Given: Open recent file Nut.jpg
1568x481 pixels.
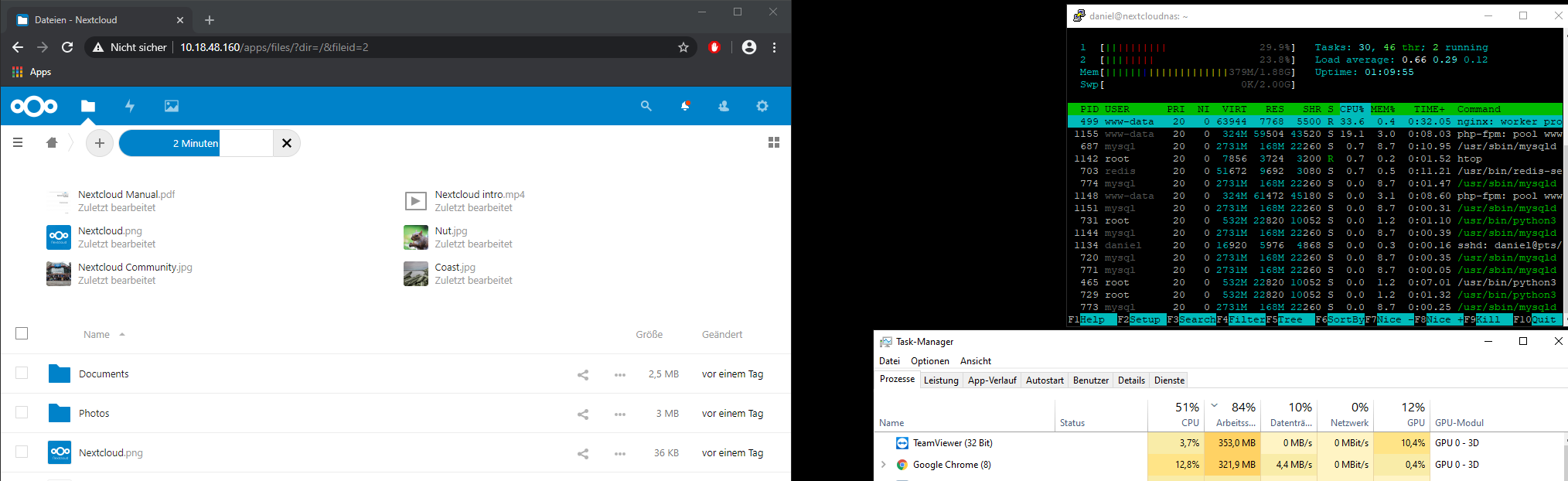Looking at the screenshot, I should (451, 230).
